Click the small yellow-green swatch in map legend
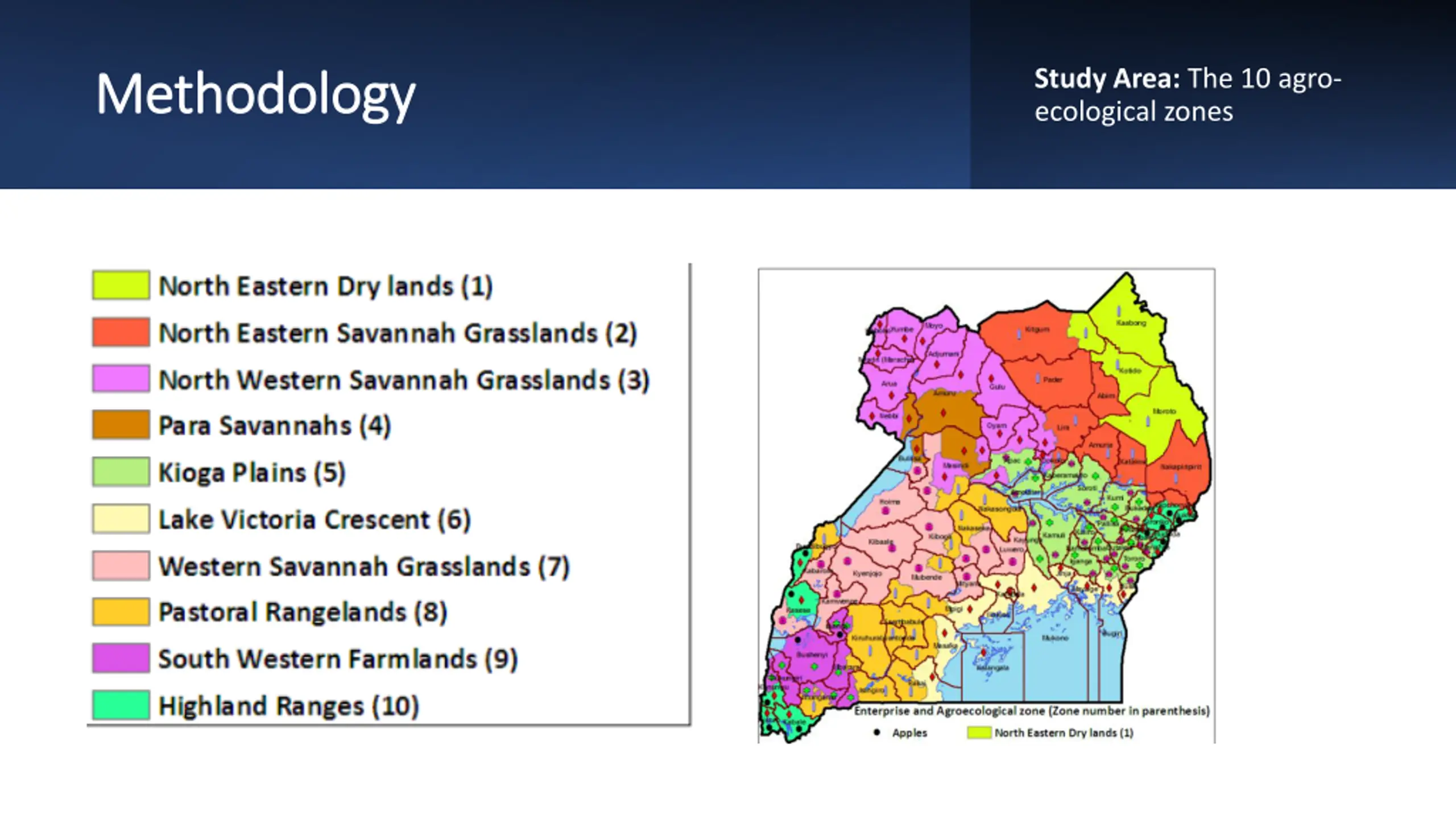This screenshot has width=1456, height=819. [979, 733]
